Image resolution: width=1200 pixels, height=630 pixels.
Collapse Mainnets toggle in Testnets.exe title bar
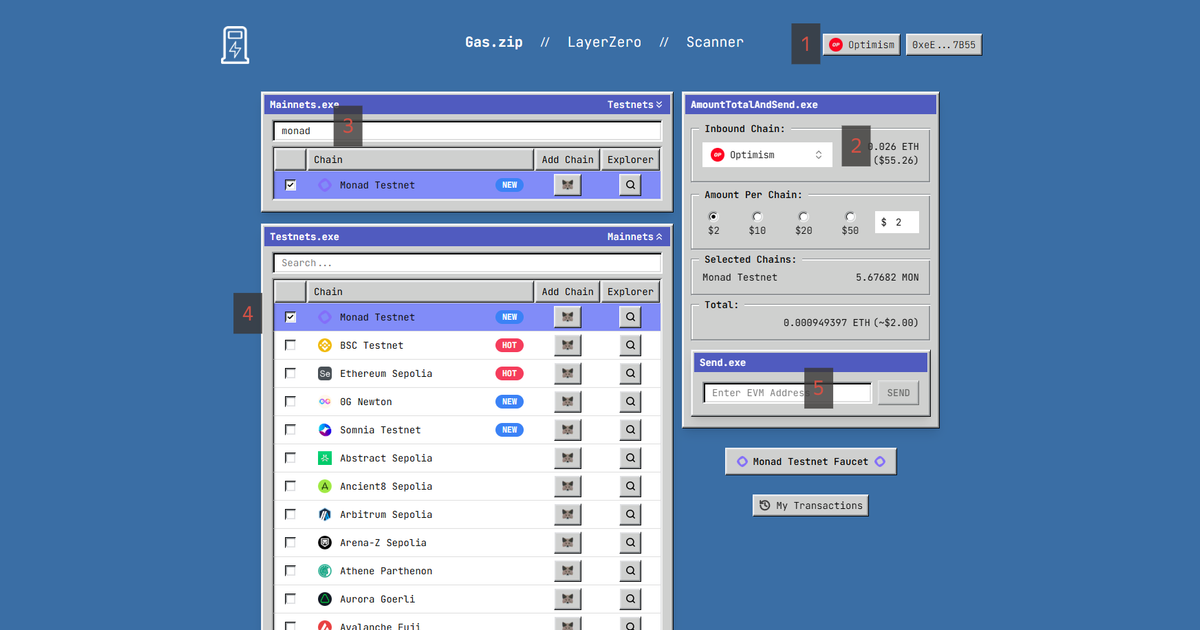click(635, 237)
